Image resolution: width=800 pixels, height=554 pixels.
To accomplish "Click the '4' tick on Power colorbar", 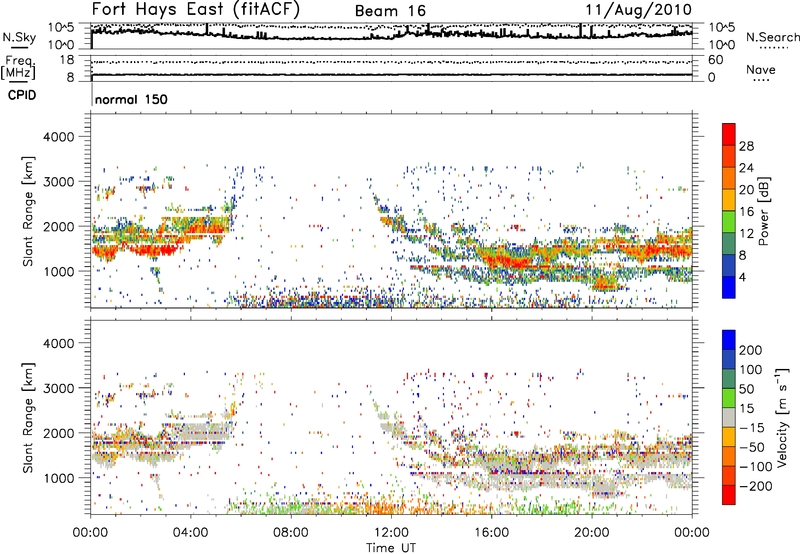I will click(742, 277).
